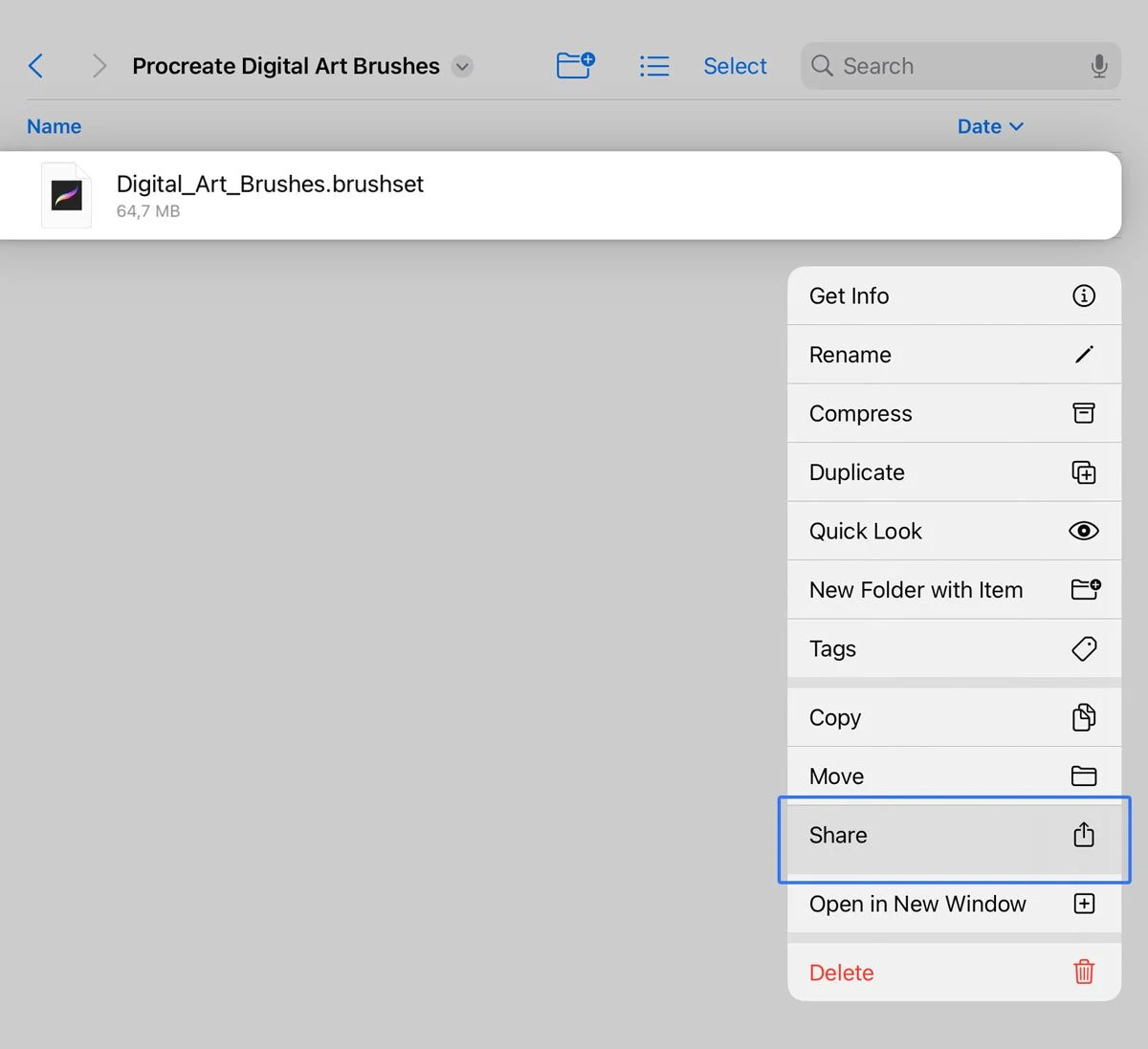Tap the pencil icon beside Rename
The width and height of the screenshot is (1148, 1049).
pyautogui.click(x=1084, y=355)
